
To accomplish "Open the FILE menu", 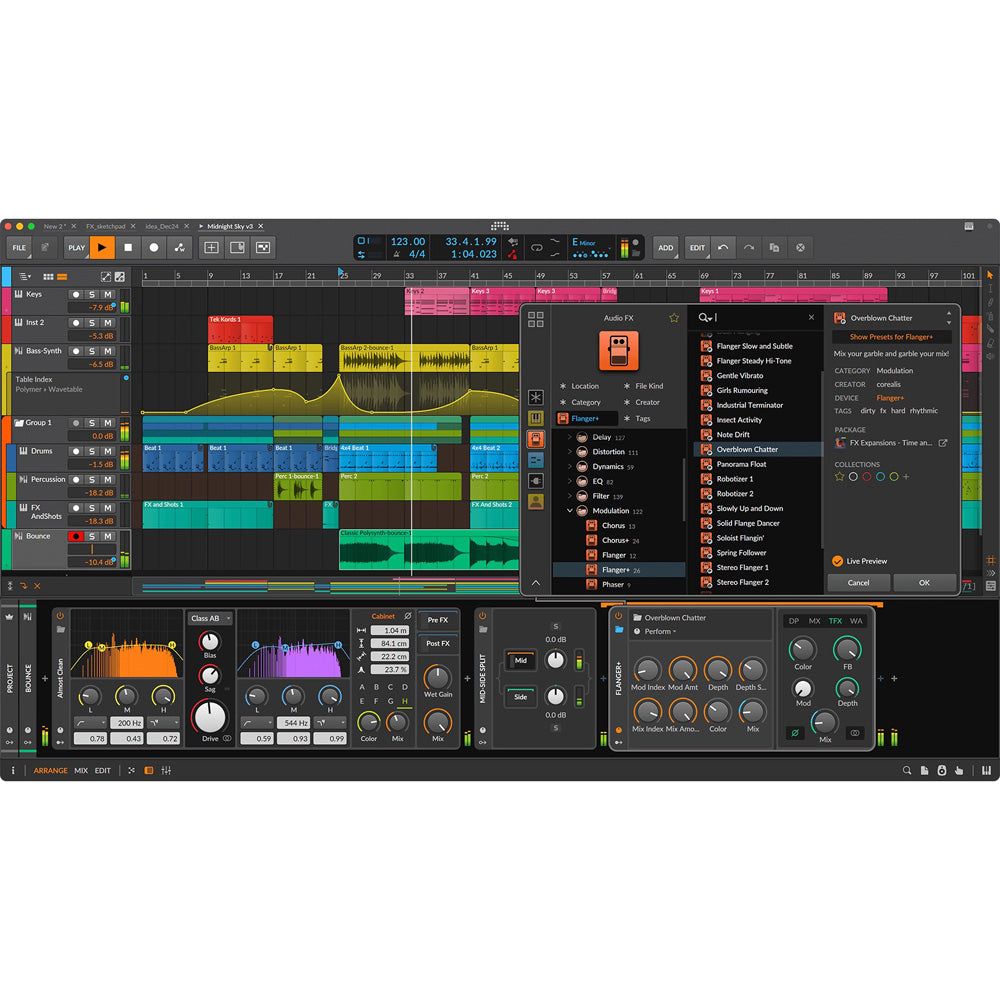I will point(19,247).
